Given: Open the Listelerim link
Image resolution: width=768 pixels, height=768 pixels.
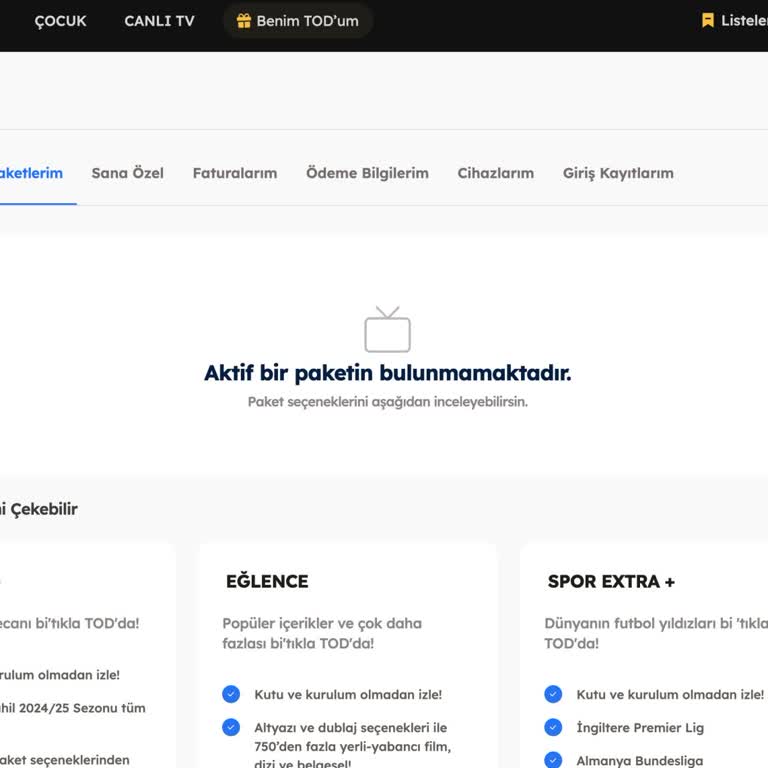Looking at the screenshot, I should [744, 20].
